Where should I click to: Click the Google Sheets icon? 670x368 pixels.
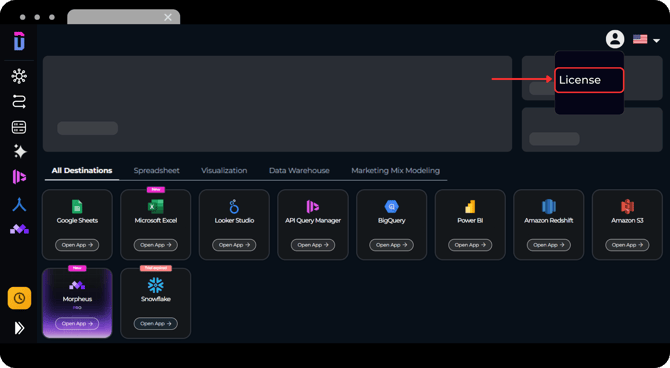click(x=77, y=207)
